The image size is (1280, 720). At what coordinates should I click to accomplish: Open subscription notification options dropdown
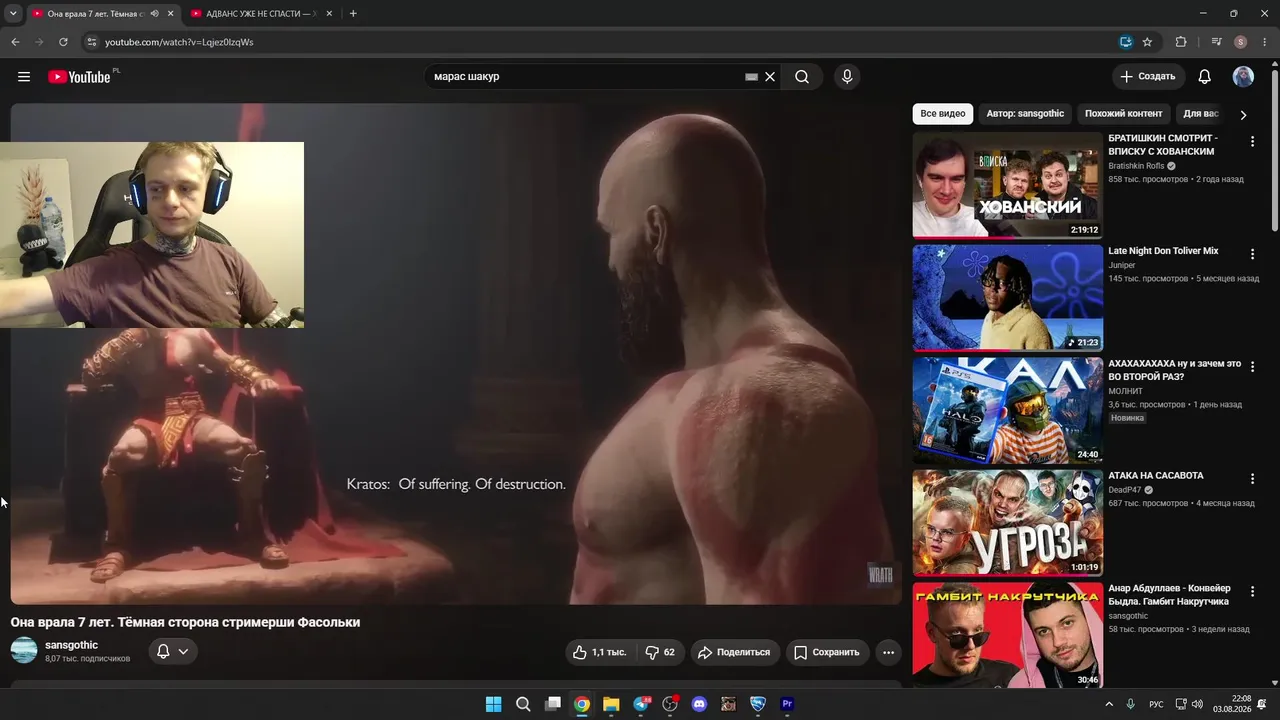(x=172, y=652)
